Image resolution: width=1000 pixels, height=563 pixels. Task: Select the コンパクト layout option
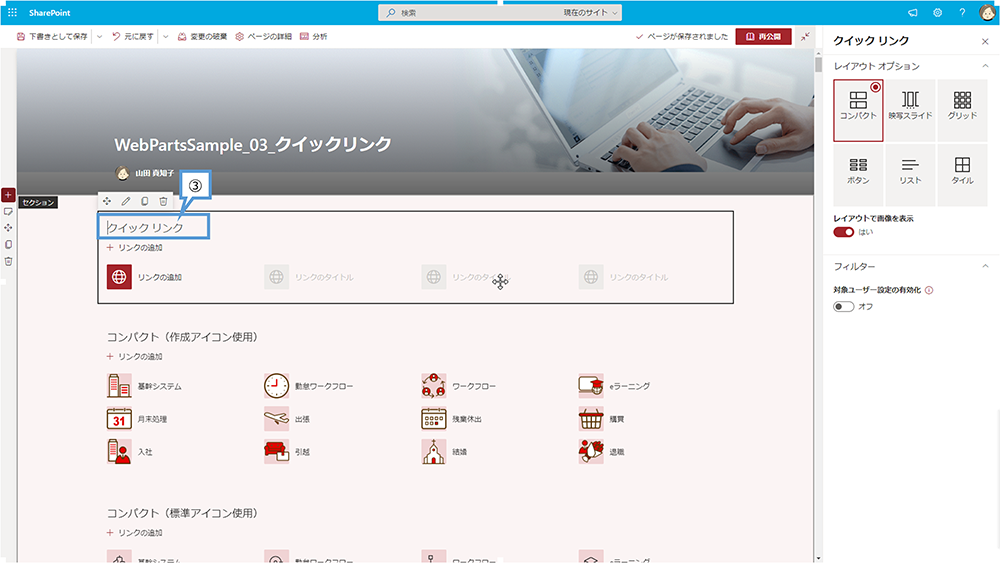[858, 110]
